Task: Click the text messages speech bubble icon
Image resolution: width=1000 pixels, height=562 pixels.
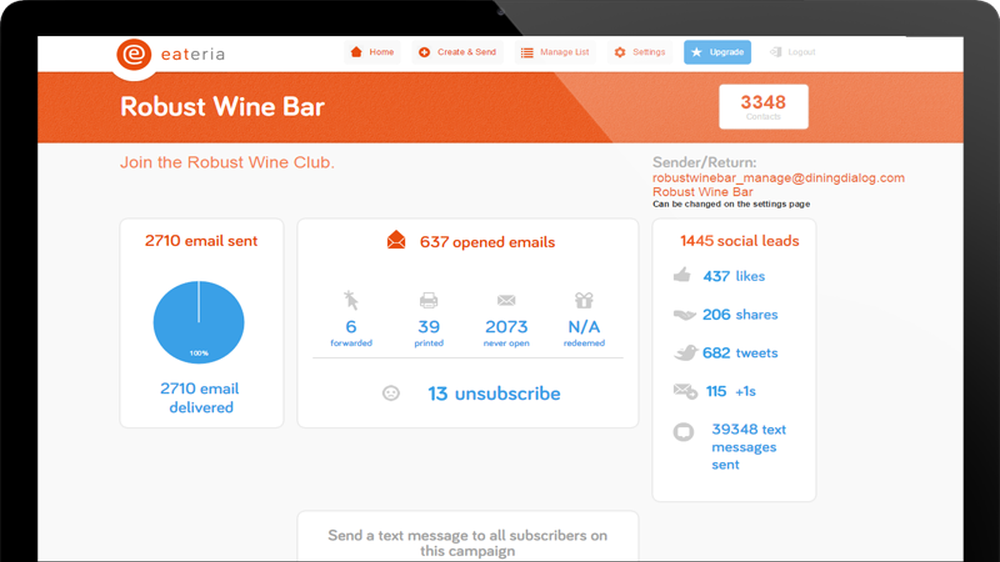Action: (684, 432)
